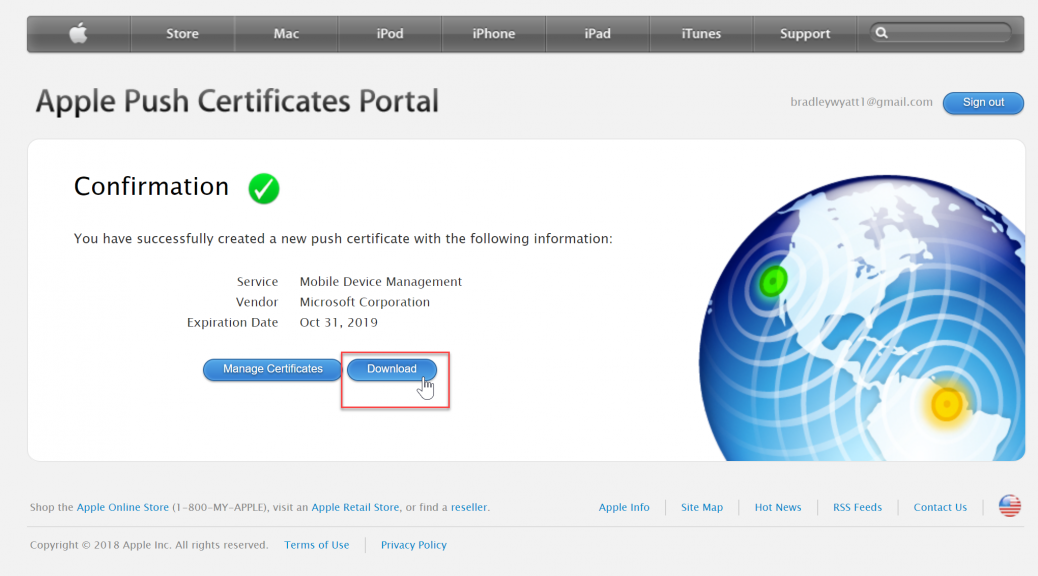
Task: Click the Manage Certificates button
Action: 273,369
